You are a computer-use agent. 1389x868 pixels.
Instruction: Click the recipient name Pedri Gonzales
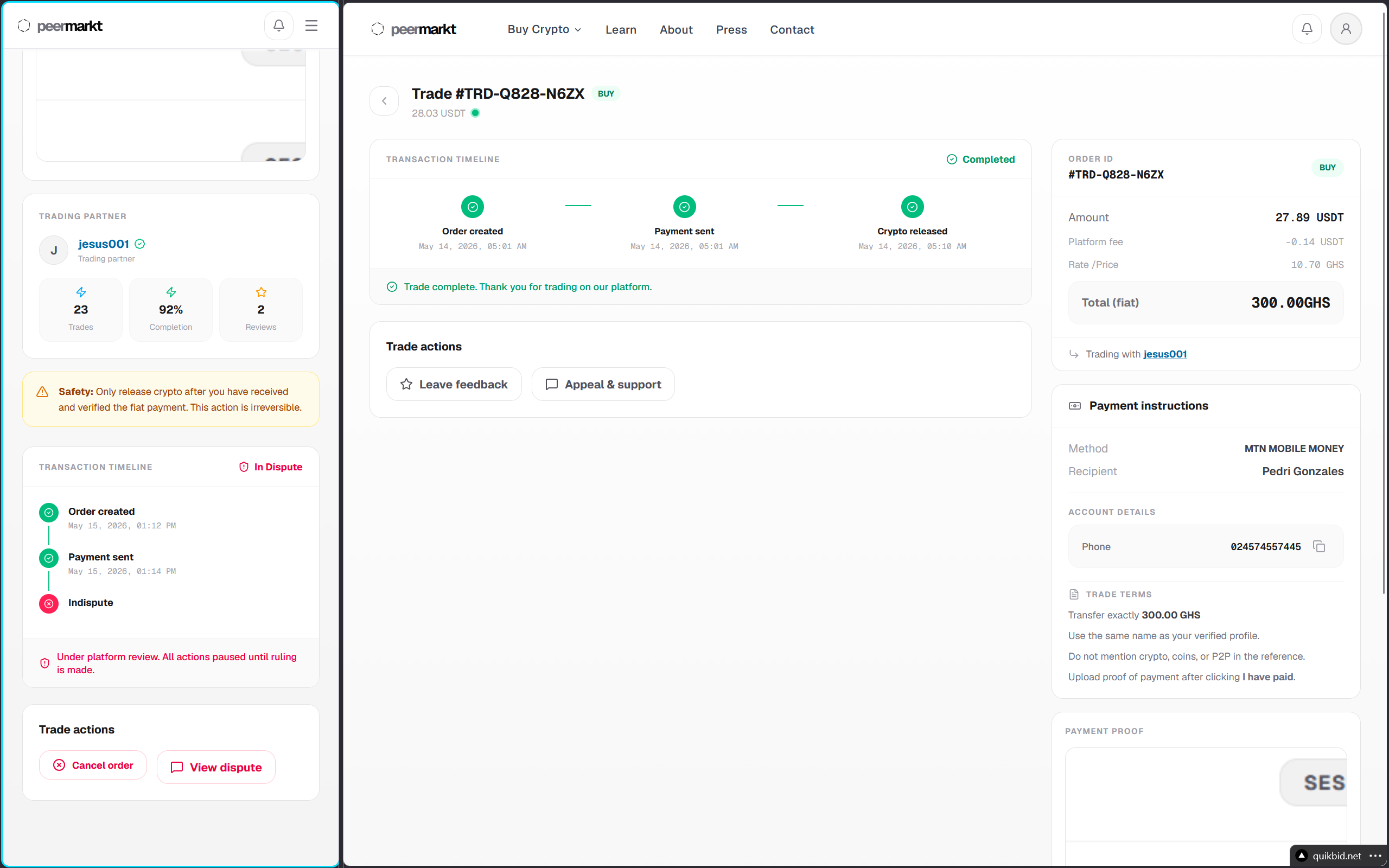point(1302,471)
